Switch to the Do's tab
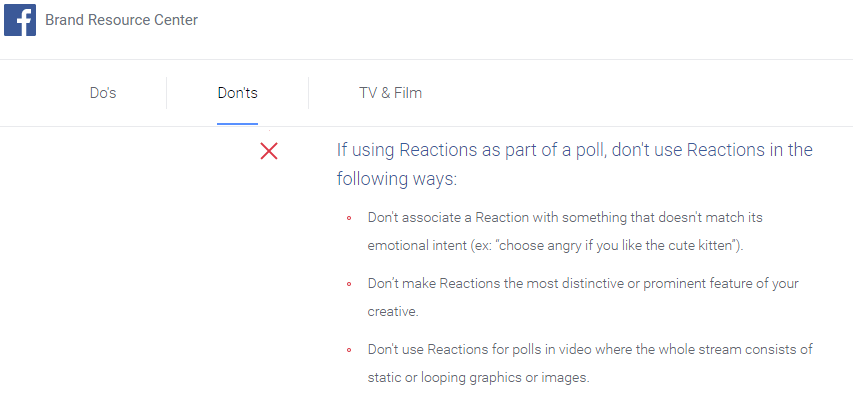 click(103, 93)
